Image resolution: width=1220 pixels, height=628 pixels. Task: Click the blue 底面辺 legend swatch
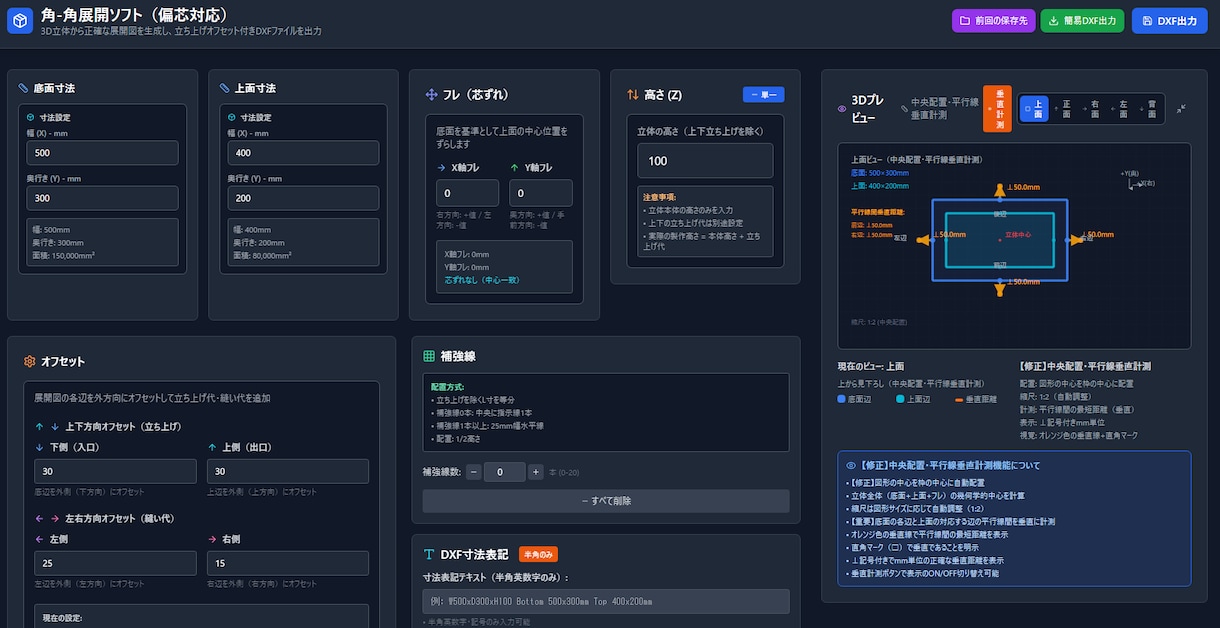(x=842, y=399)
